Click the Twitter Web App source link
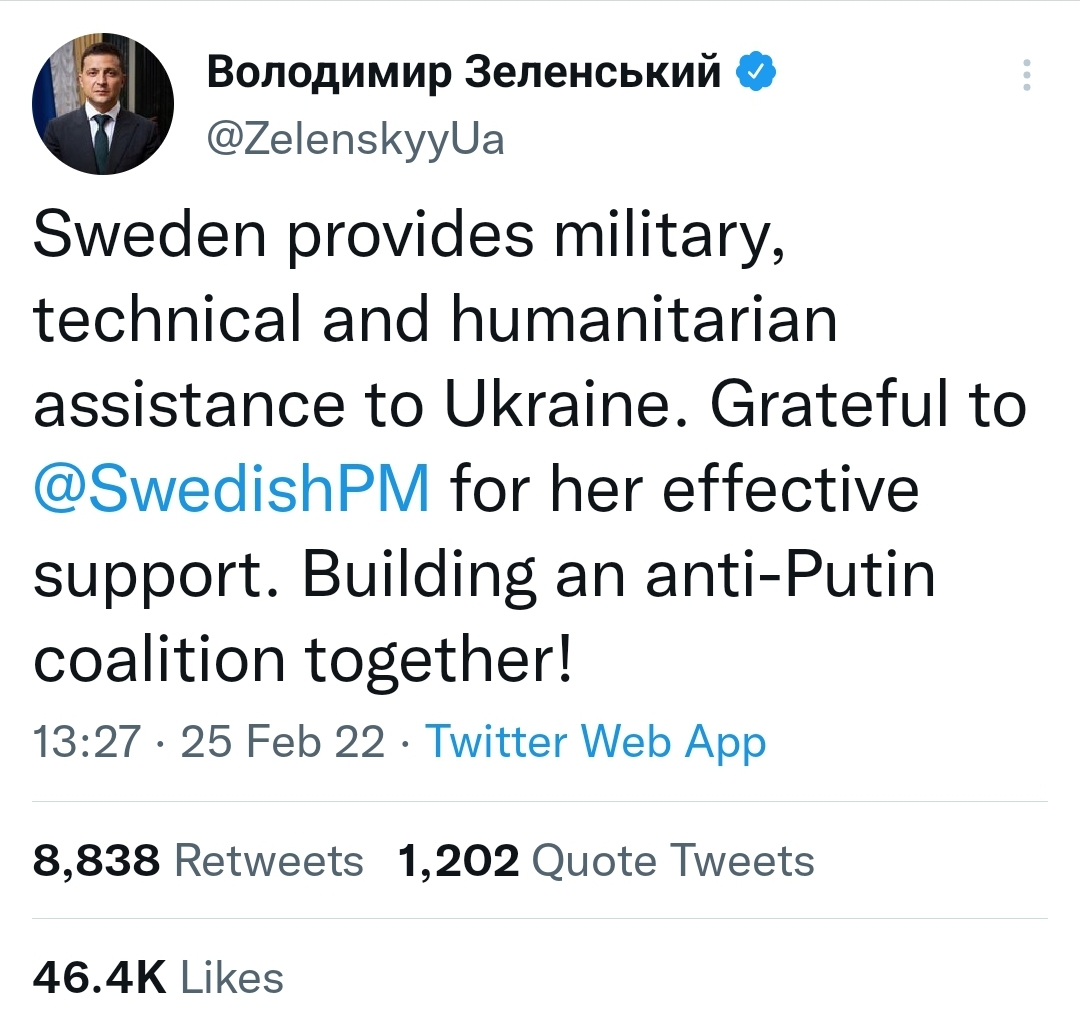This screenshot has height=1024, width=1080. [x=596, y=742]
